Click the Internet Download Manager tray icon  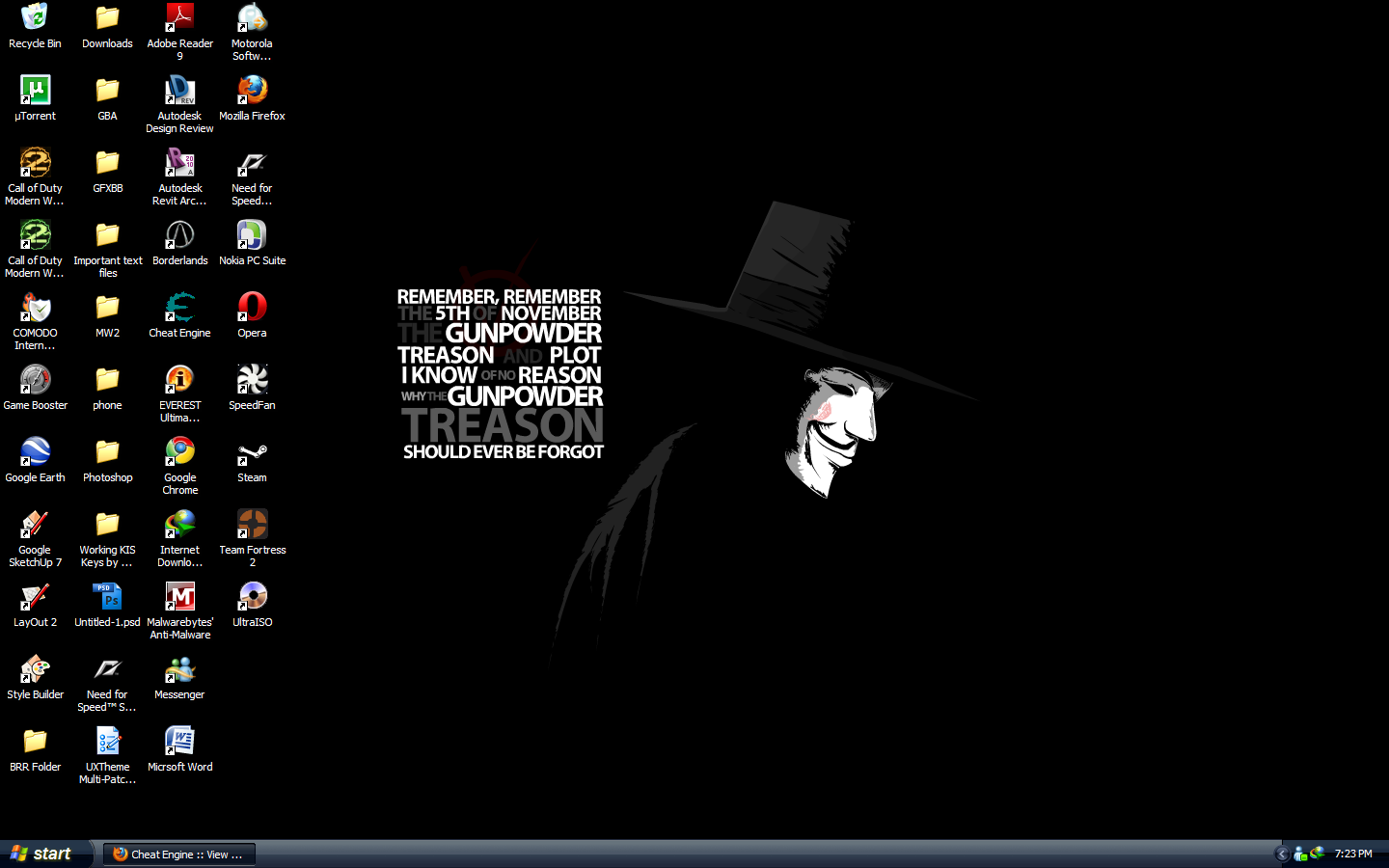pyautogui.click(x=1317, y=853)
